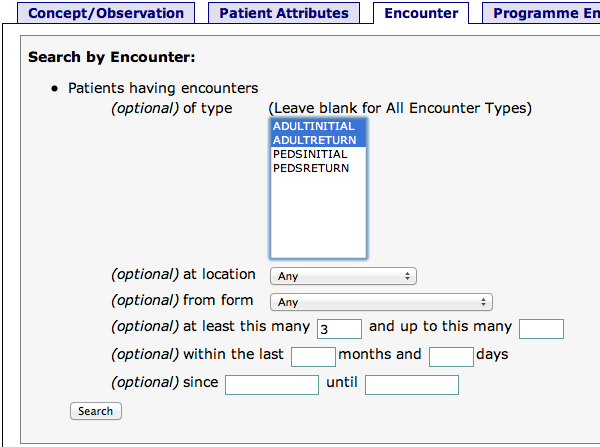Screen dimensions: 600x447
Task: Switch to the Concept/Observation tab
Action: (x=106, y=13)
